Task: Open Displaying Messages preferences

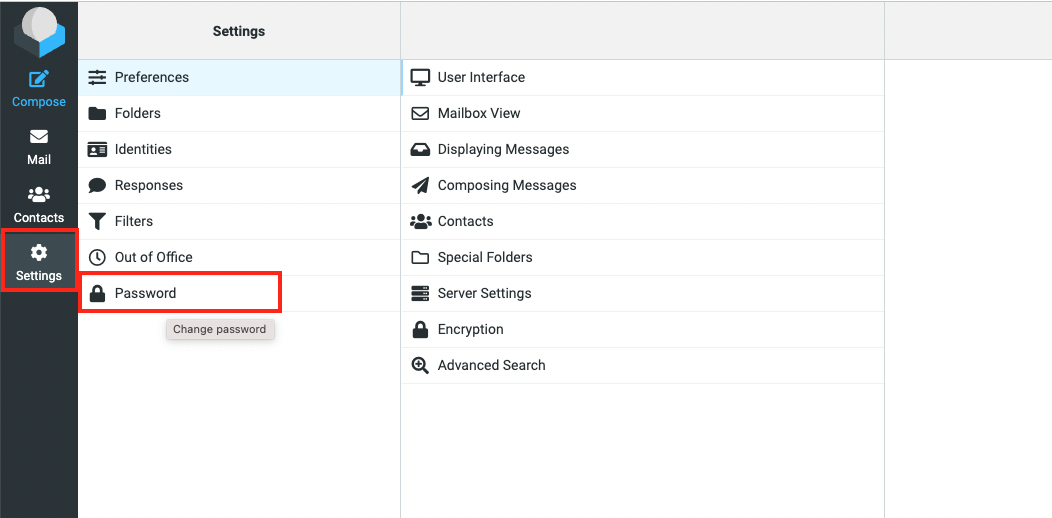Action: point(503,149)
